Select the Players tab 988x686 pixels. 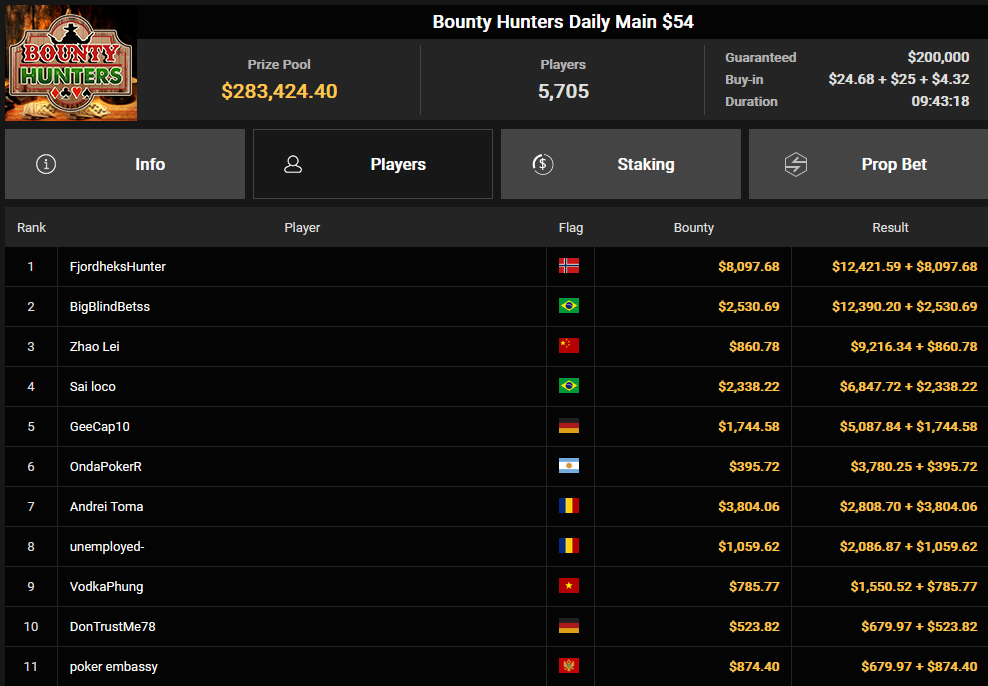373,164
